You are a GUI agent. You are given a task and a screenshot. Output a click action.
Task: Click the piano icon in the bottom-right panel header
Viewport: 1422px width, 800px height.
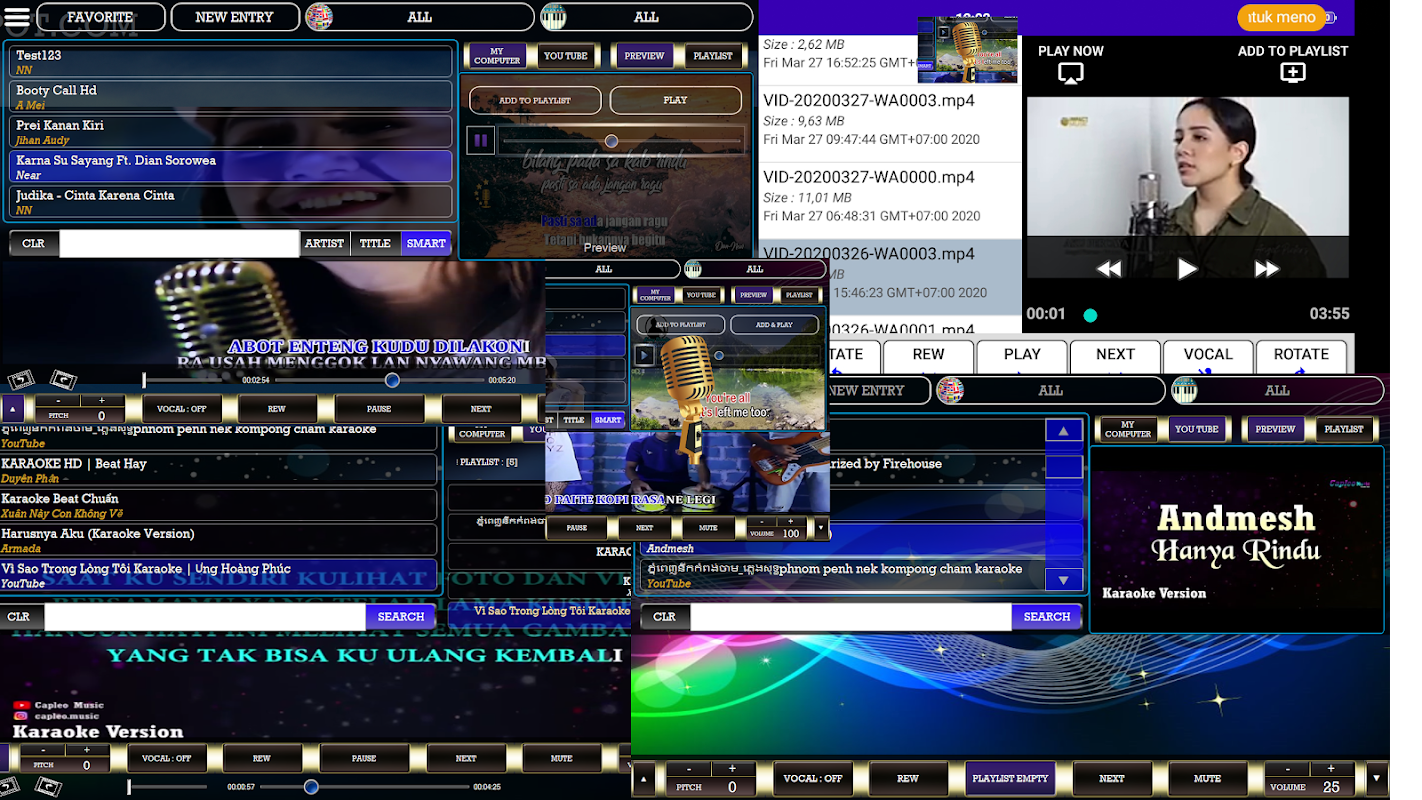1184,390
